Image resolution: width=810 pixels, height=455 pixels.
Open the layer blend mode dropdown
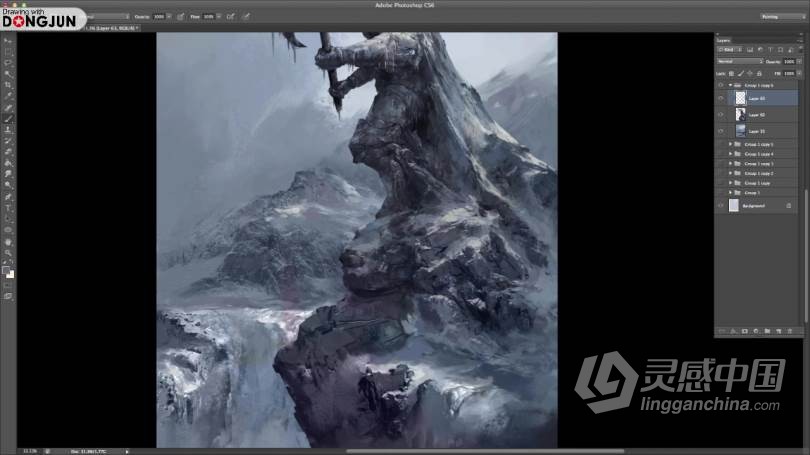click(740, 61)
